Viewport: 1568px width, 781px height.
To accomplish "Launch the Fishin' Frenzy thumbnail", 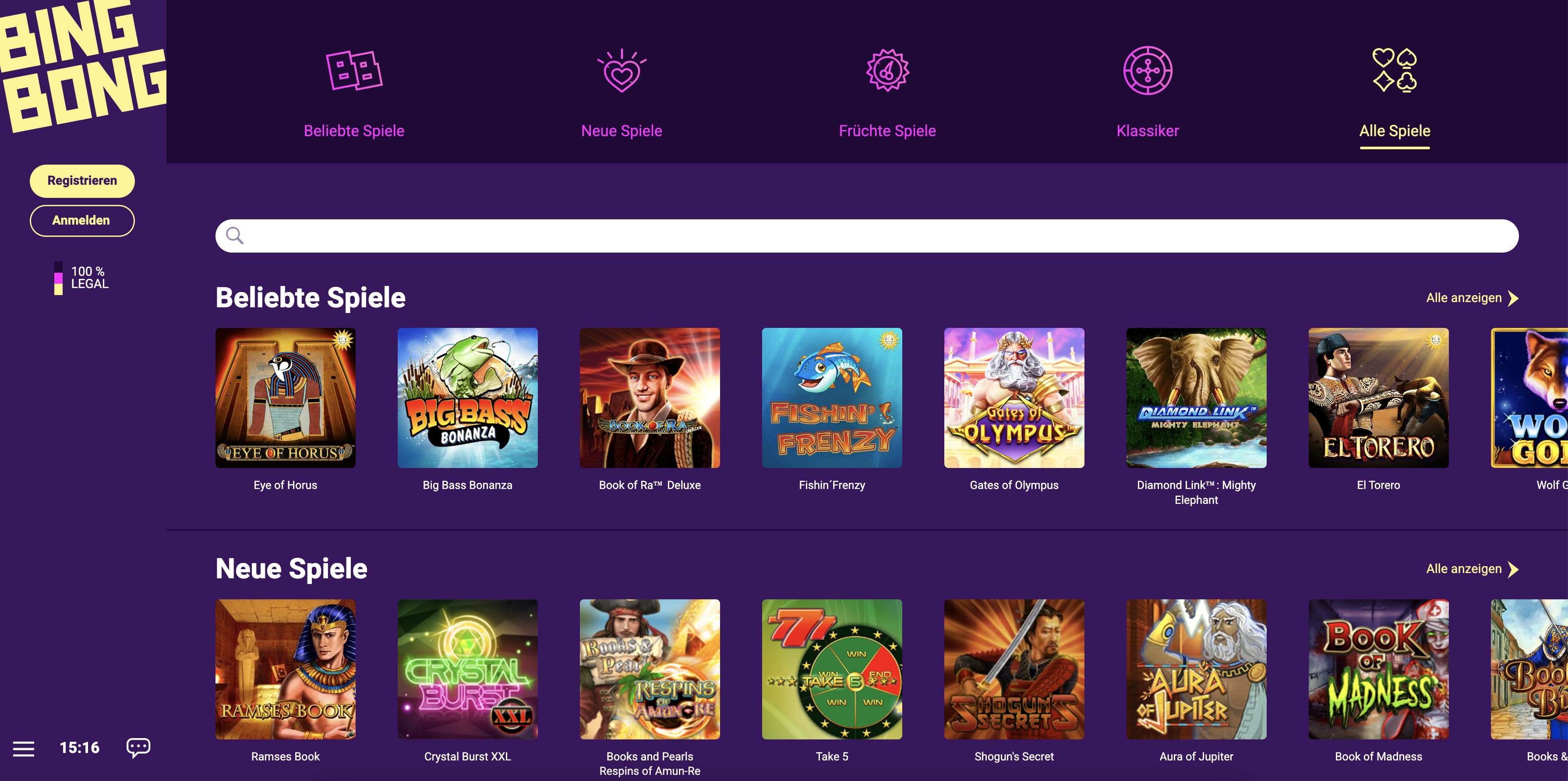I will [x=831, y=398].
